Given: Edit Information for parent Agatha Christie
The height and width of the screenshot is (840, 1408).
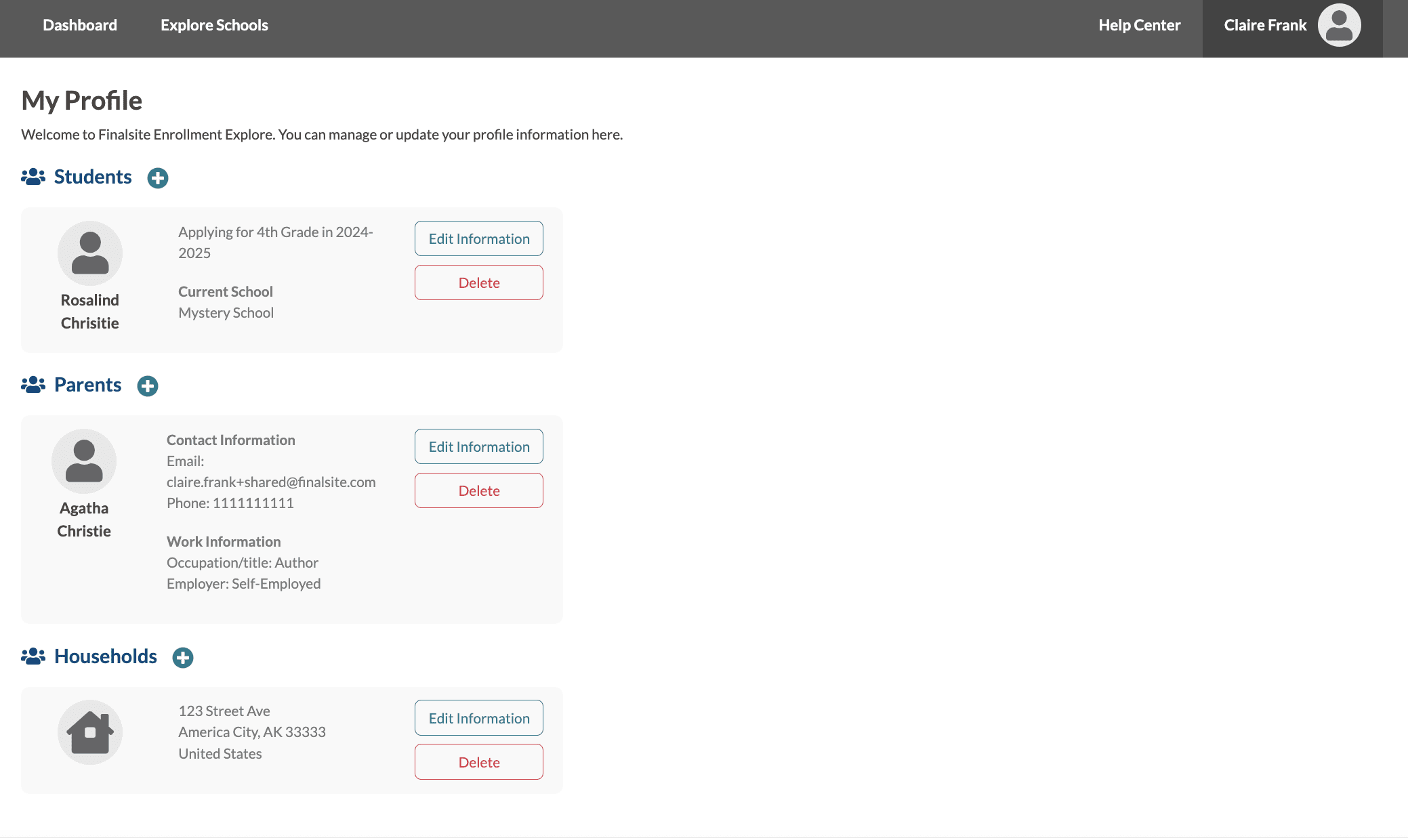Looking at the screenshot, I should [x=479, y=446].
